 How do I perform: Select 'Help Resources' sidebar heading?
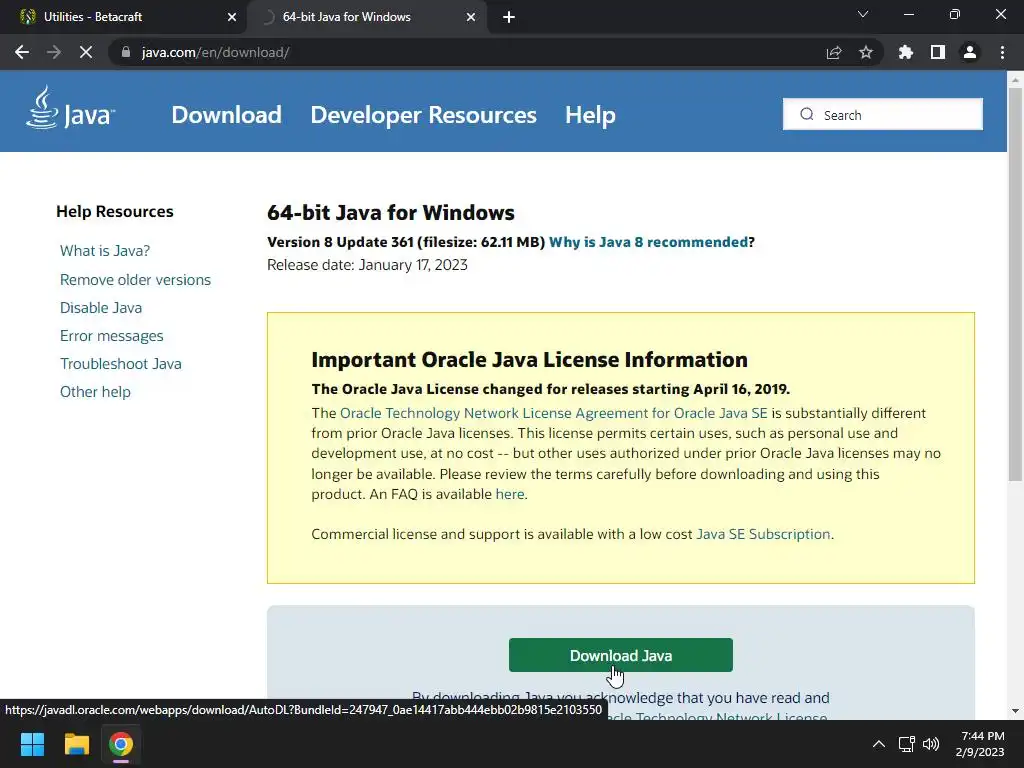click(115, 212)
